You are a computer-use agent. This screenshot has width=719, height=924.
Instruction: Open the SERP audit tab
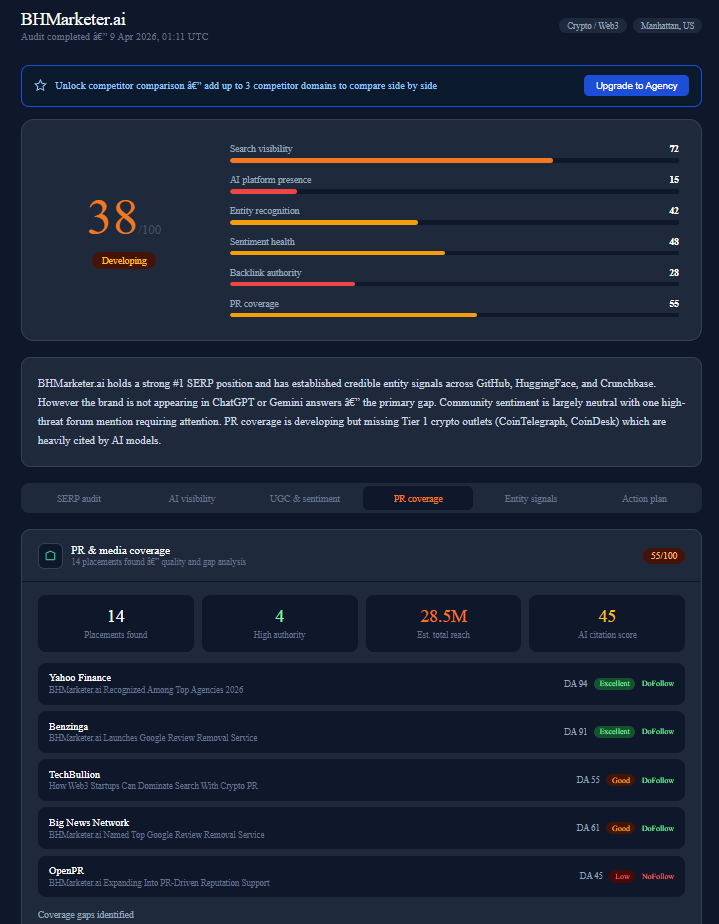[79, 499]
